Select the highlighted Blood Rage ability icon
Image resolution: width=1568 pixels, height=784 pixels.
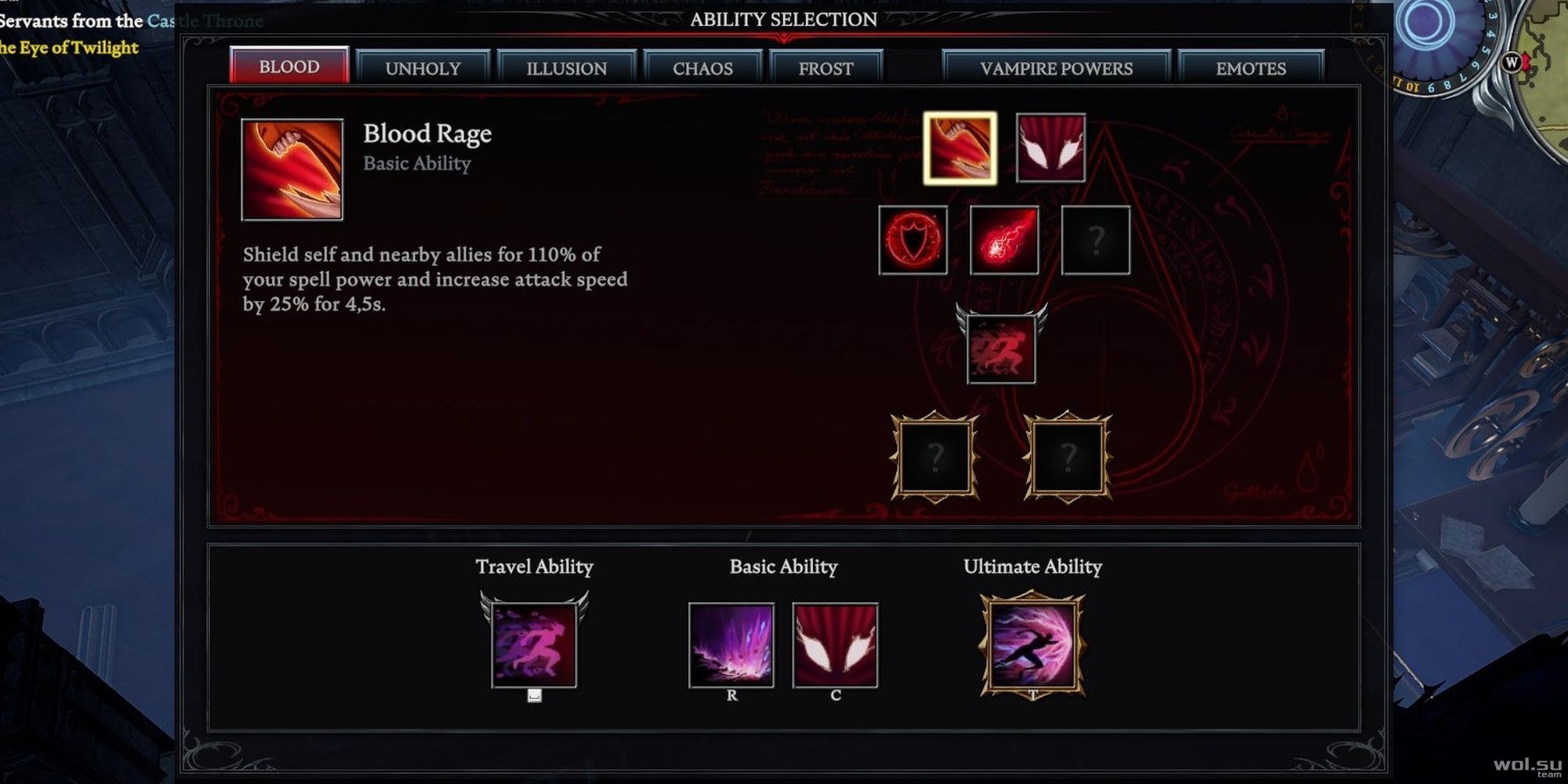pyautogui.click(x=960, y=148)
